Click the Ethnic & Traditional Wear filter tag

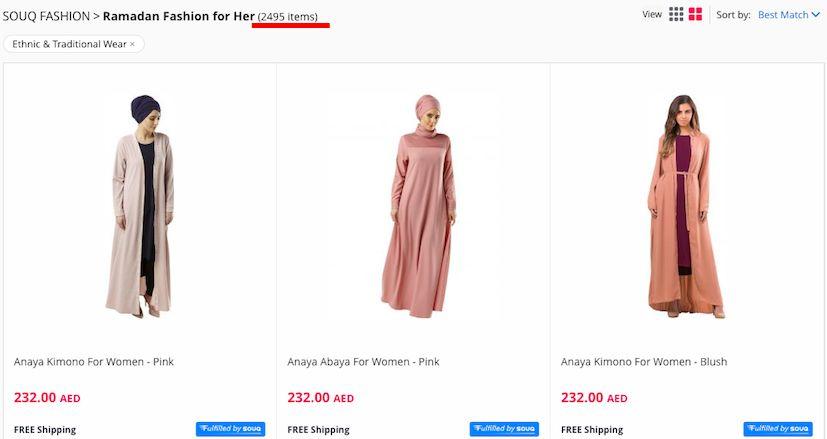pos(68,44)
